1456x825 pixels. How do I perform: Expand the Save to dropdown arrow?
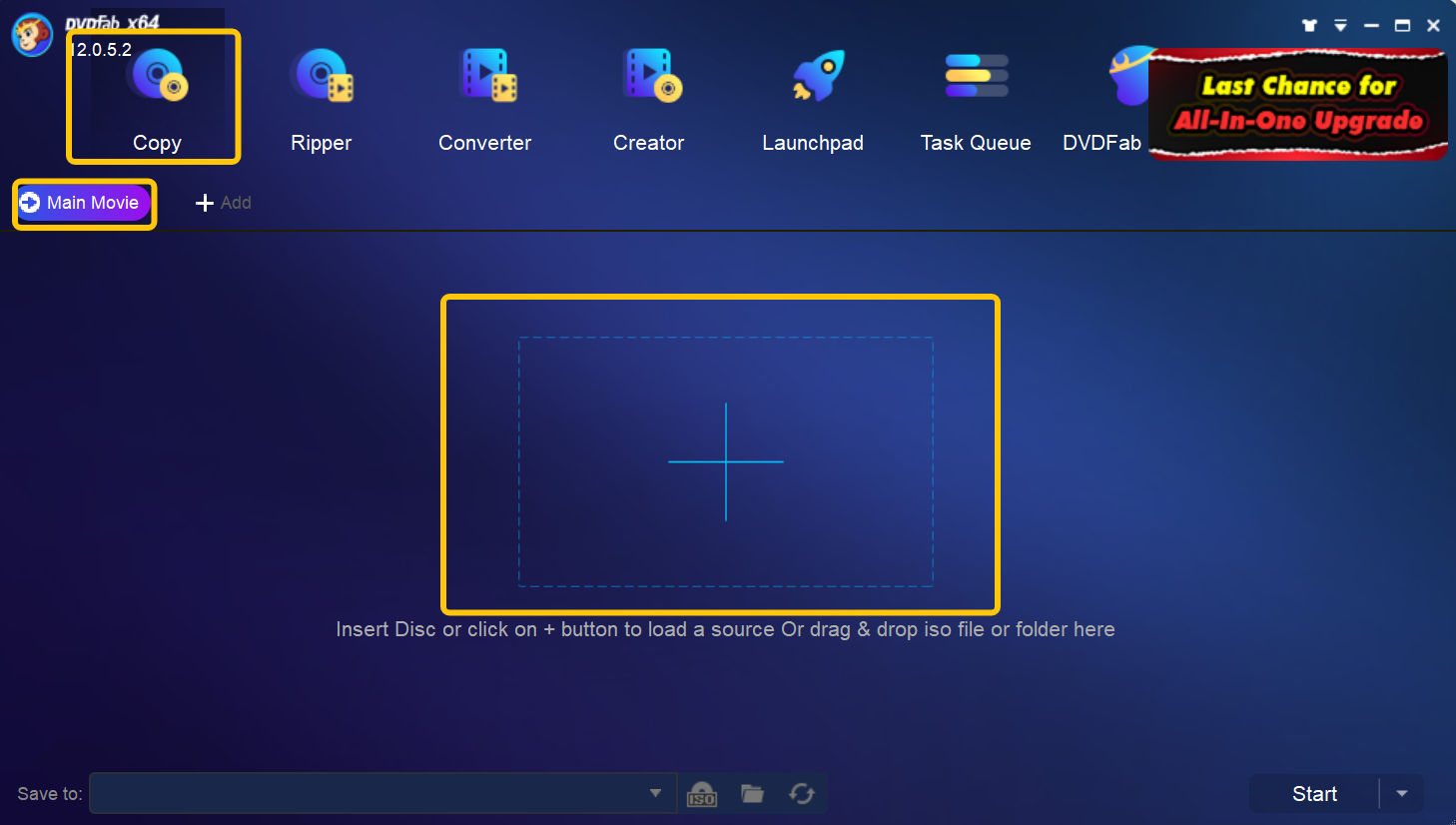pyautogui.click(x=655, y=793)
